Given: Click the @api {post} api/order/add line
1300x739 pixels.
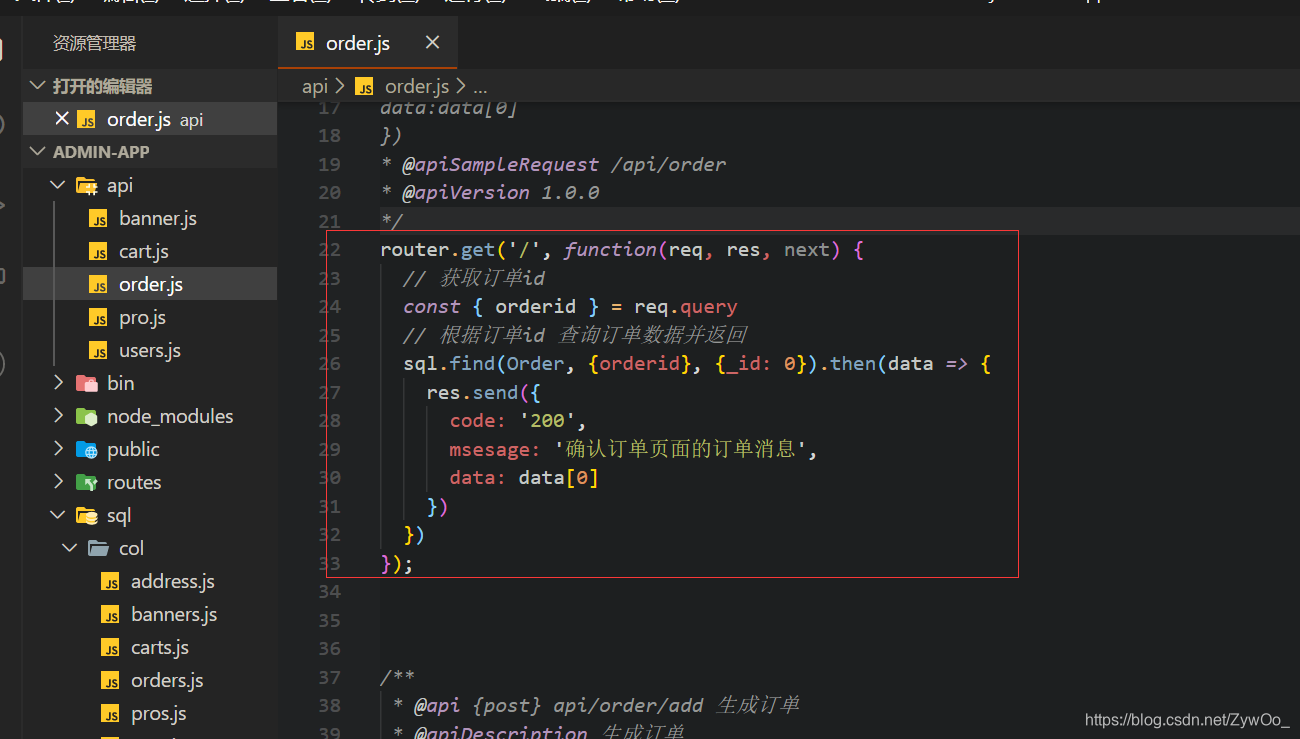Looking at the screenshot, I should (596, 705).
